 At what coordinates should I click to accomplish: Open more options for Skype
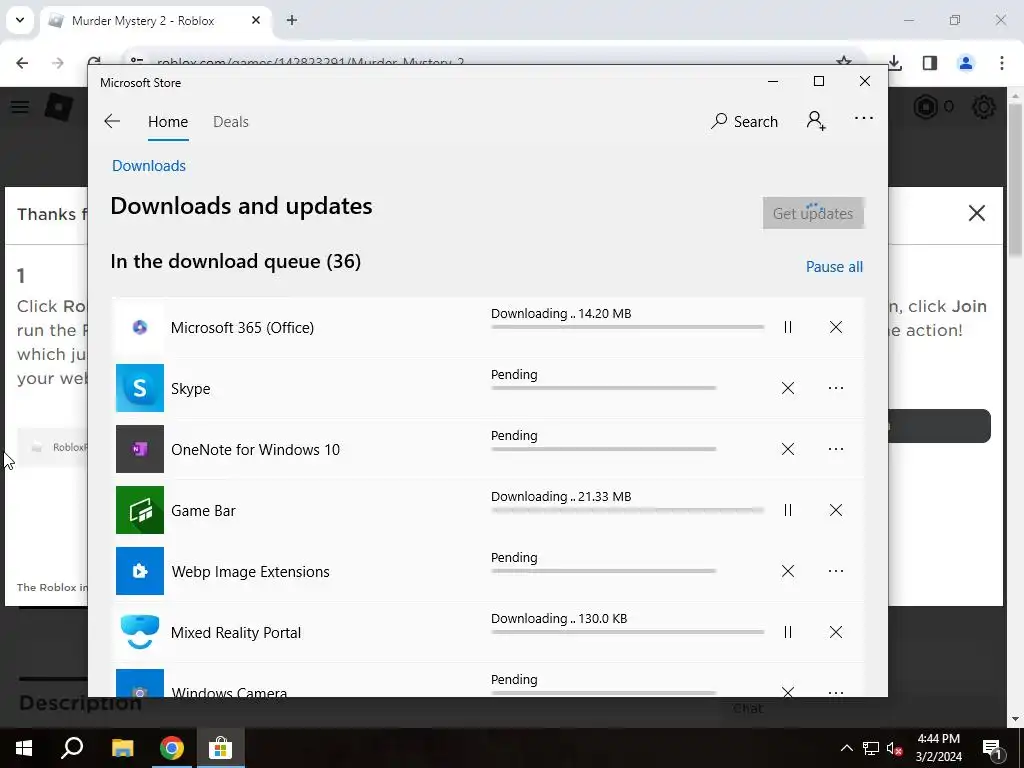[836, 388]
